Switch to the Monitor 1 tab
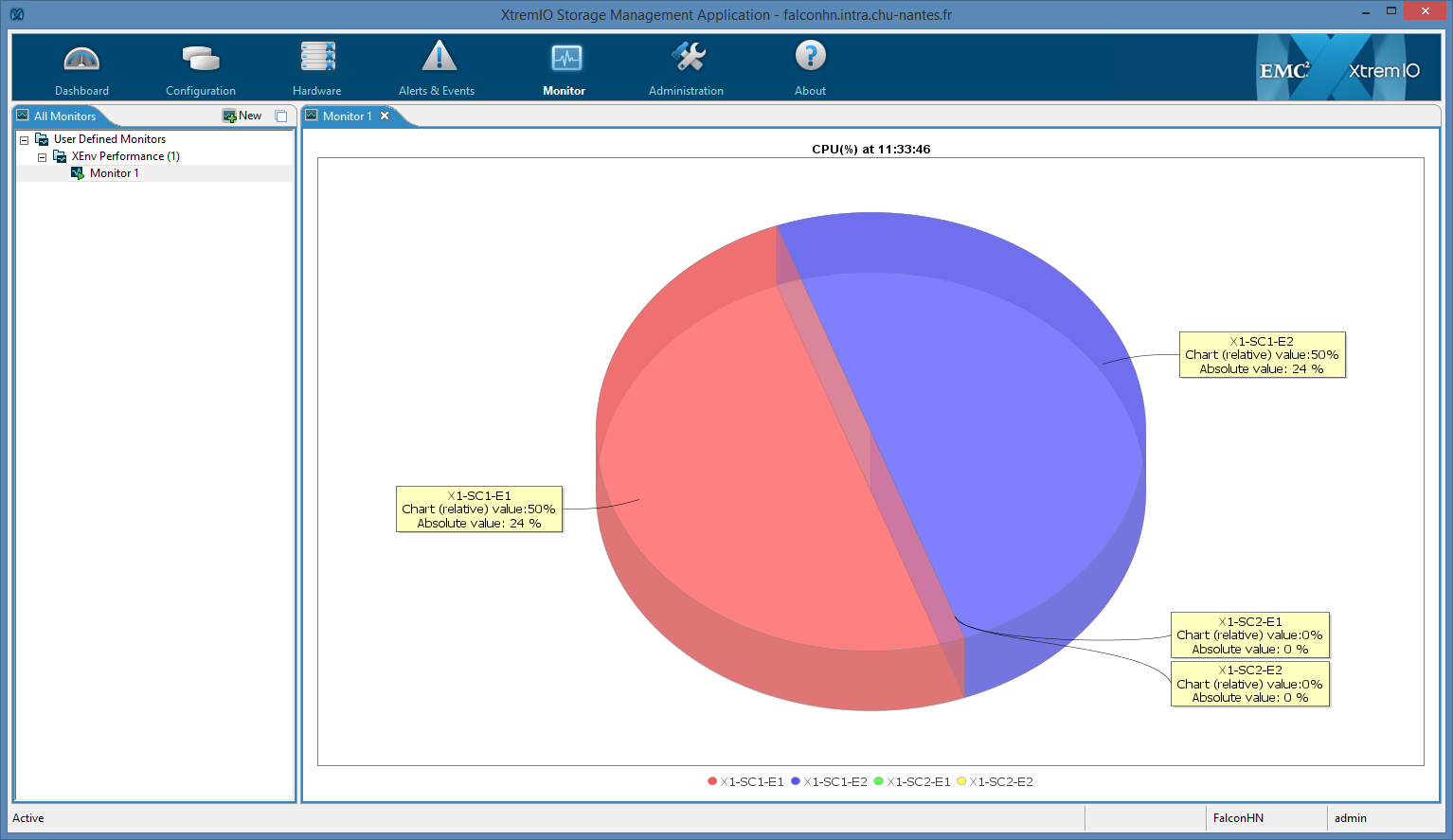Screen dimensions: 1453x840 point(347,116)
